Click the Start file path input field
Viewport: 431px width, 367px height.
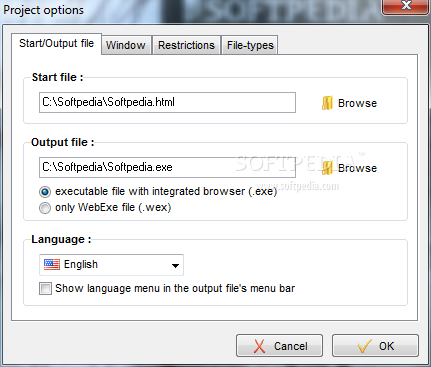click(167, 102)
